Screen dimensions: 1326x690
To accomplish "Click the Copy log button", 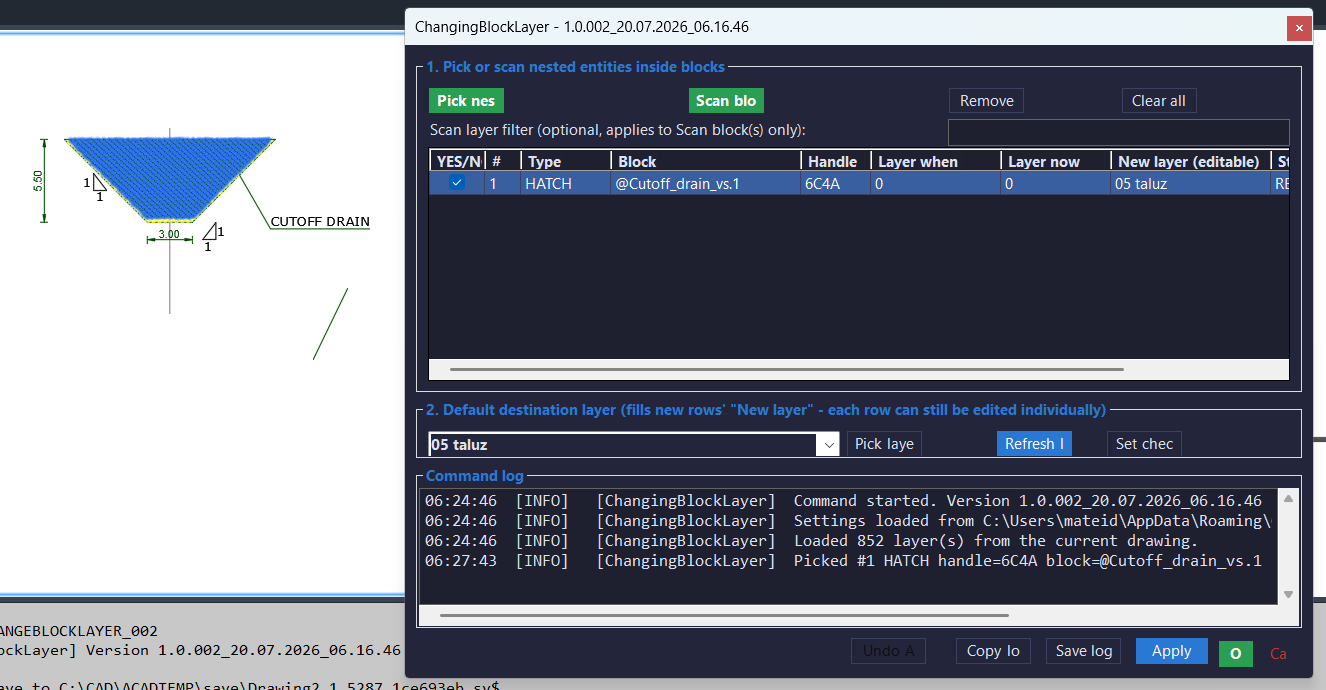I will pos(993,651).
